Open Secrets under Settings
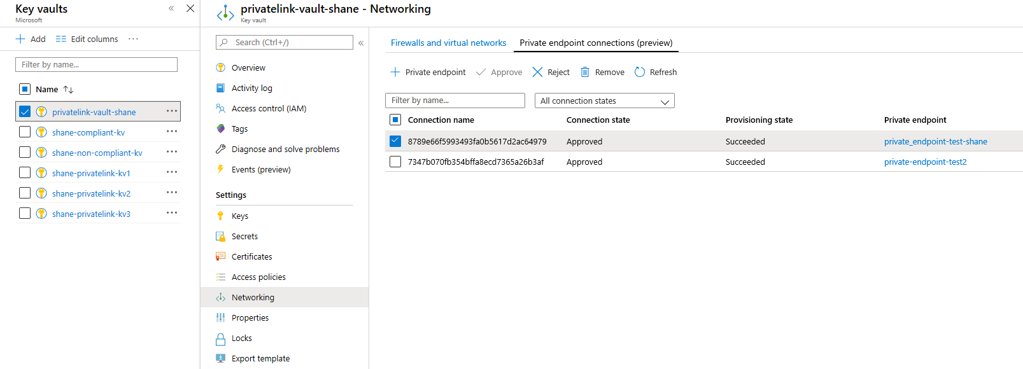Viewport: 1023px width, 369px height. pyautogui.click(x=244, y=236)
